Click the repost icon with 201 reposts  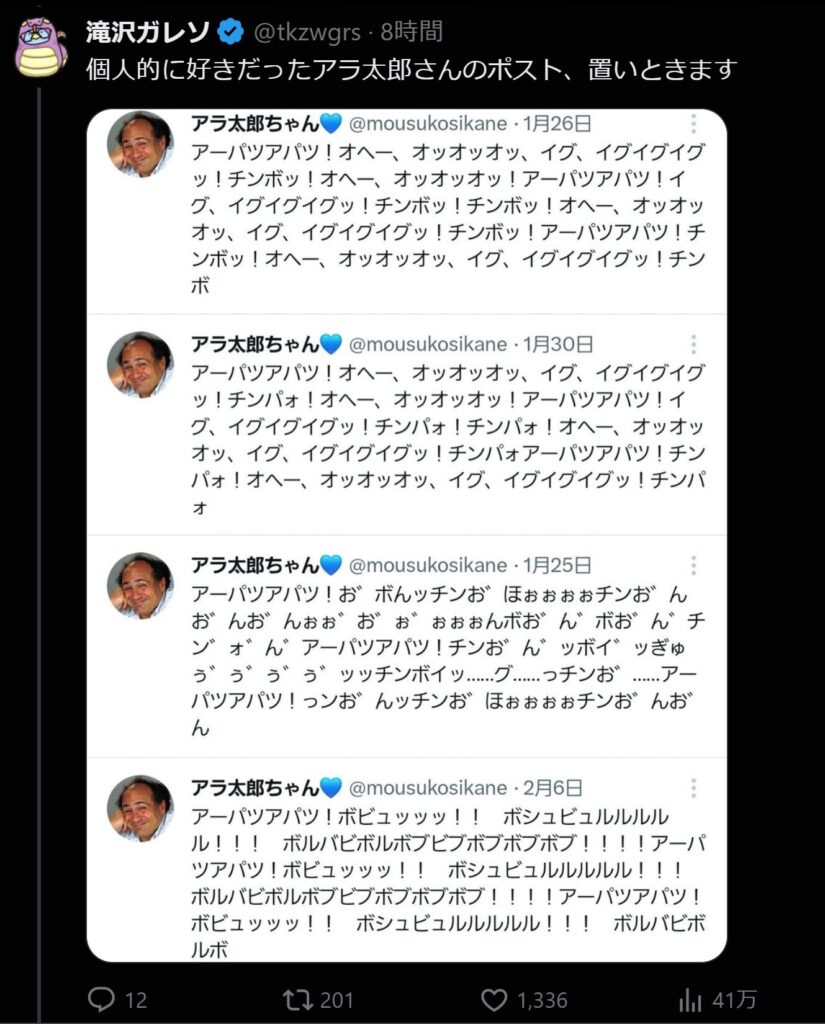pos(297,999)
